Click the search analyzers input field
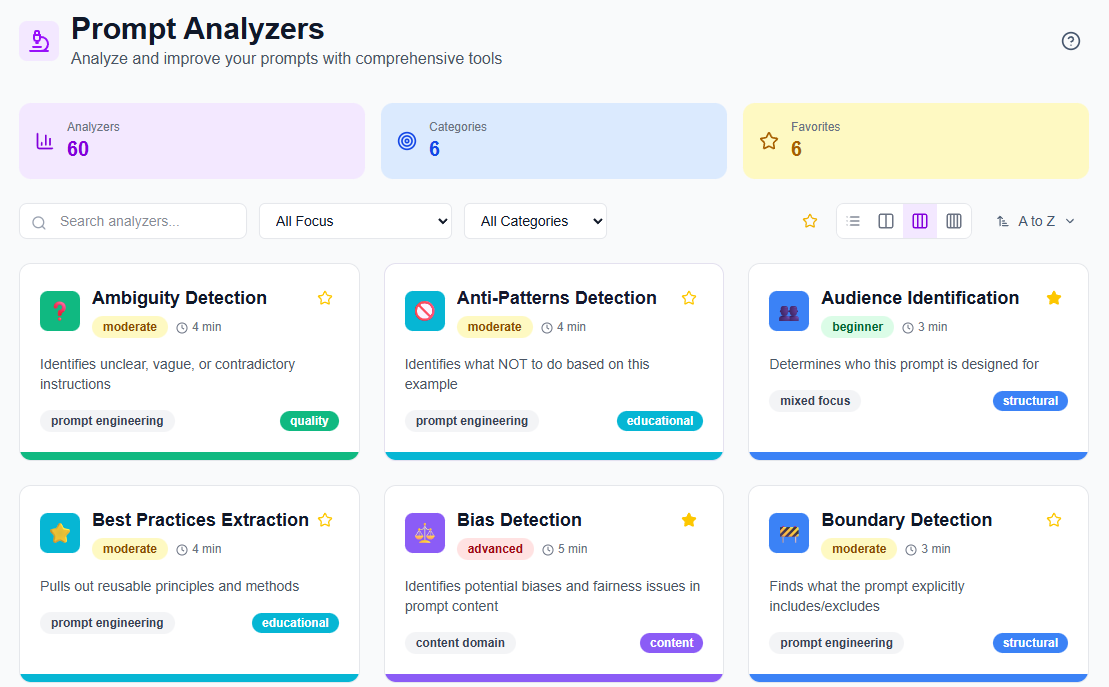This screenshot has height=687, width=1109. (x=132, y=220)
